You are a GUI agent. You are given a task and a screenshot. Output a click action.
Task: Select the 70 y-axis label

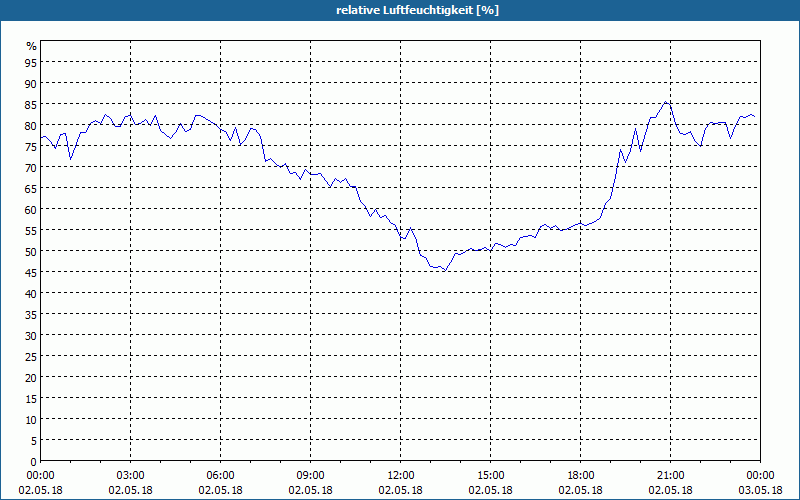31,167
